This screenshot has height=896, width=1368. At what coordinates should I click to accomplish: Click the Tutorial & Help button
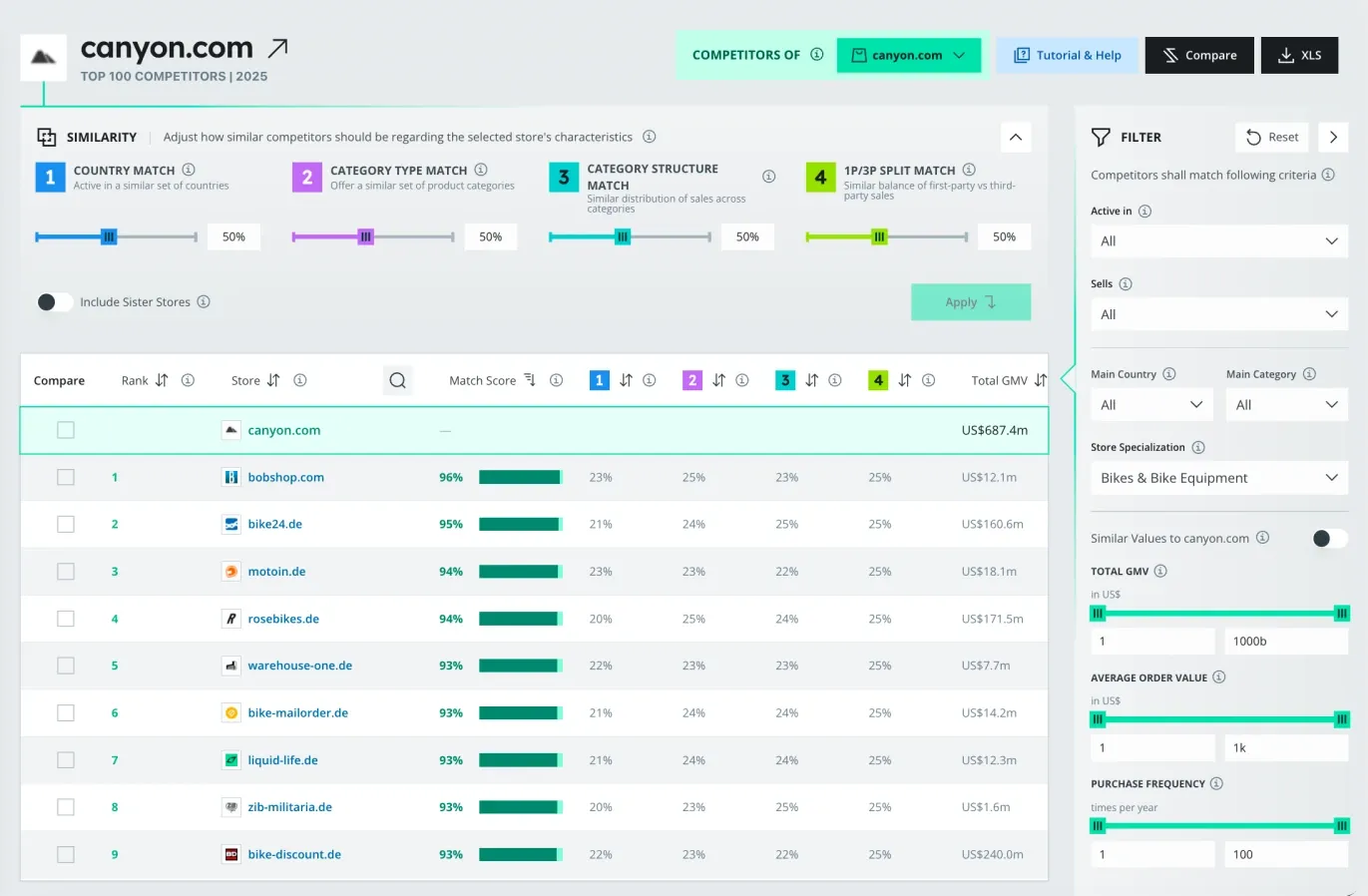(x=1068, y=55)
